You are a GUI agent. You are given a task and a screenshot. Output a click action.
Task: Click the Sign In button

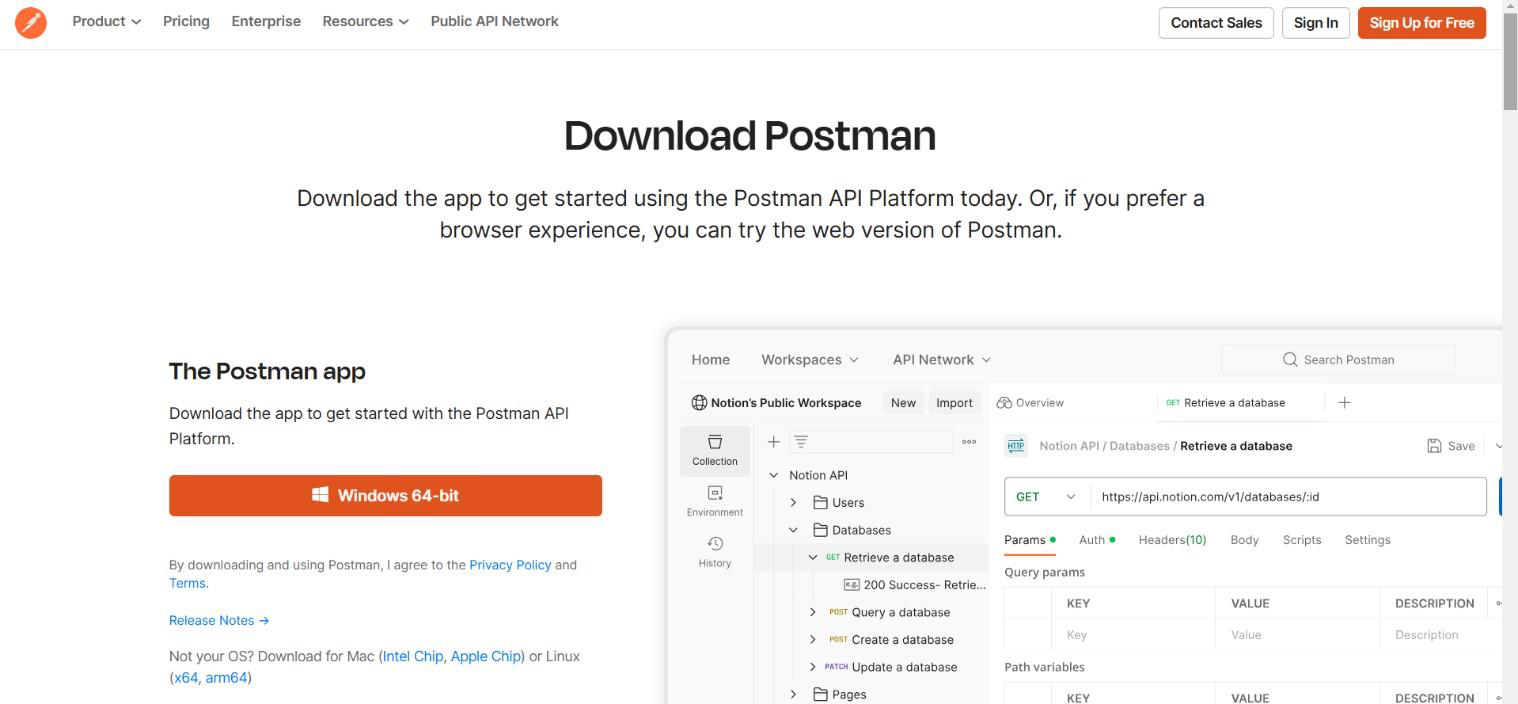click(x=1316, y=23)
